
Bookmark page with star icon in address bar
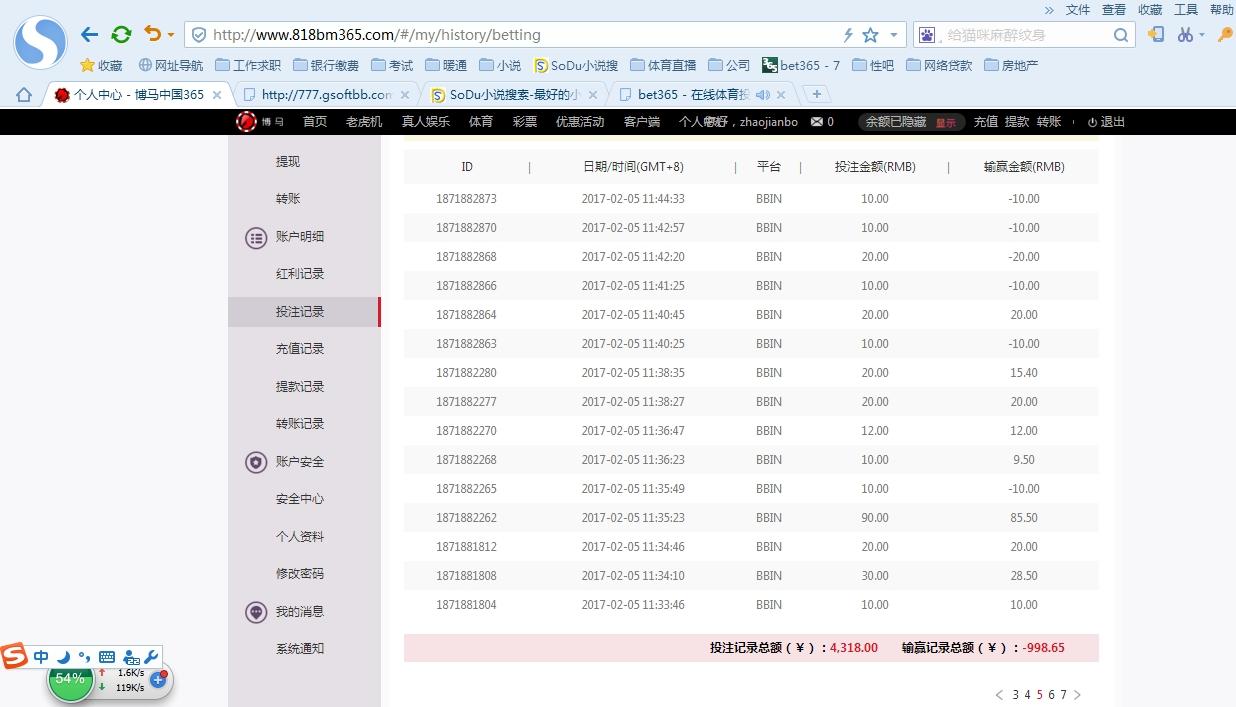[870, 35]
